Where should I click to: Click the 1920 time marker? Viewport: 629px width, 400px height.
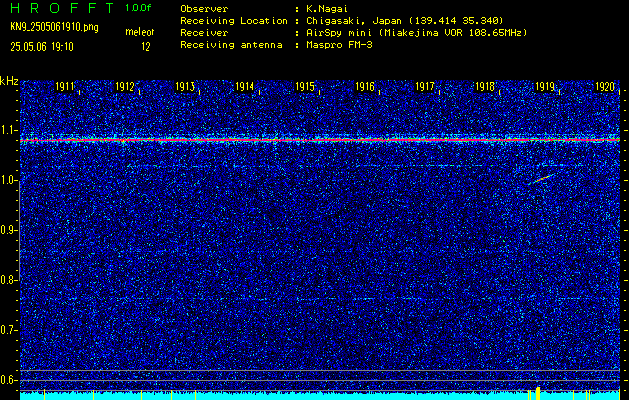[605, 86]
